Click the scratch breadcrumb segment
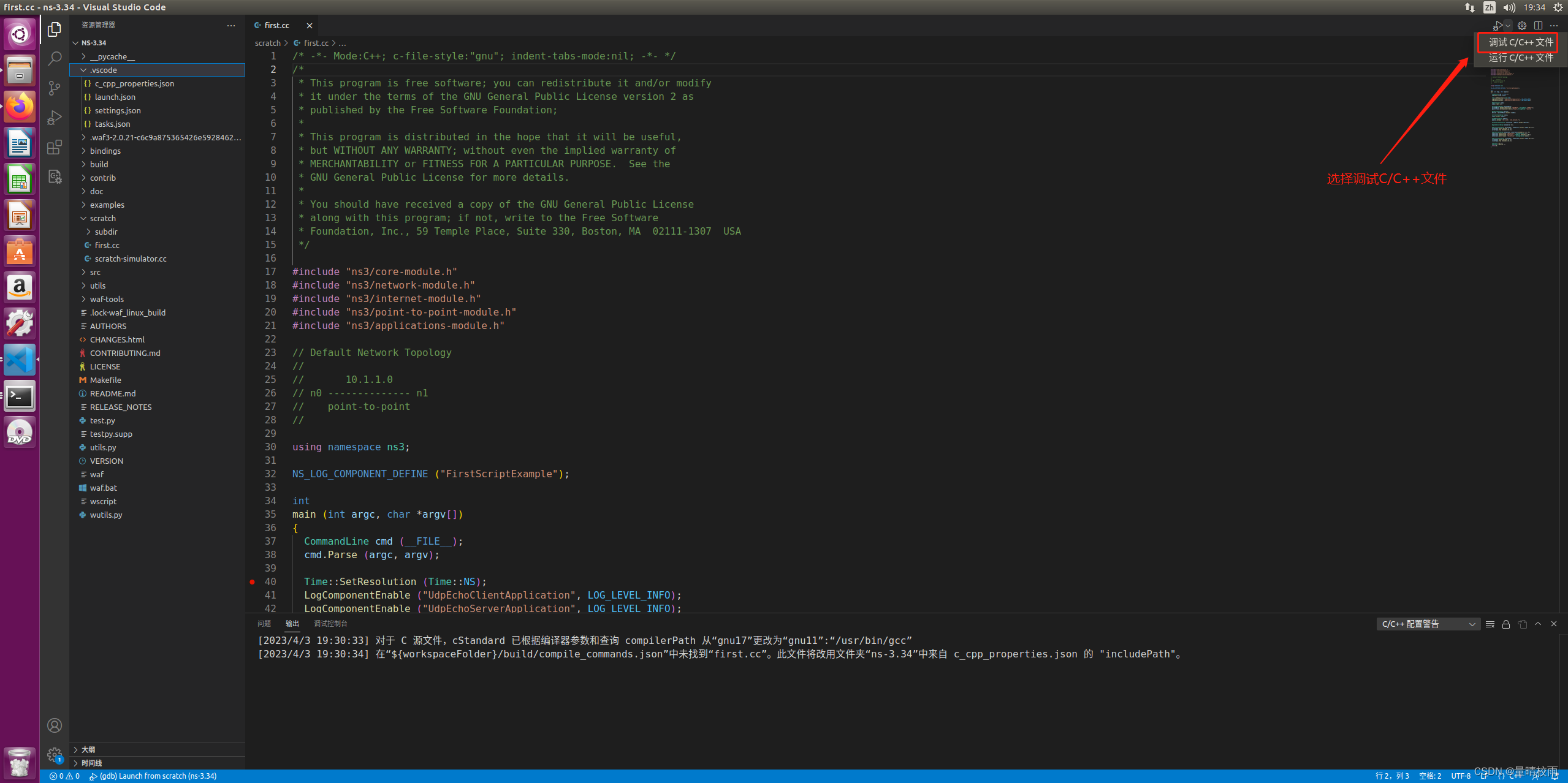Viewport: 1568px width, 783px height. click(268, 43)
